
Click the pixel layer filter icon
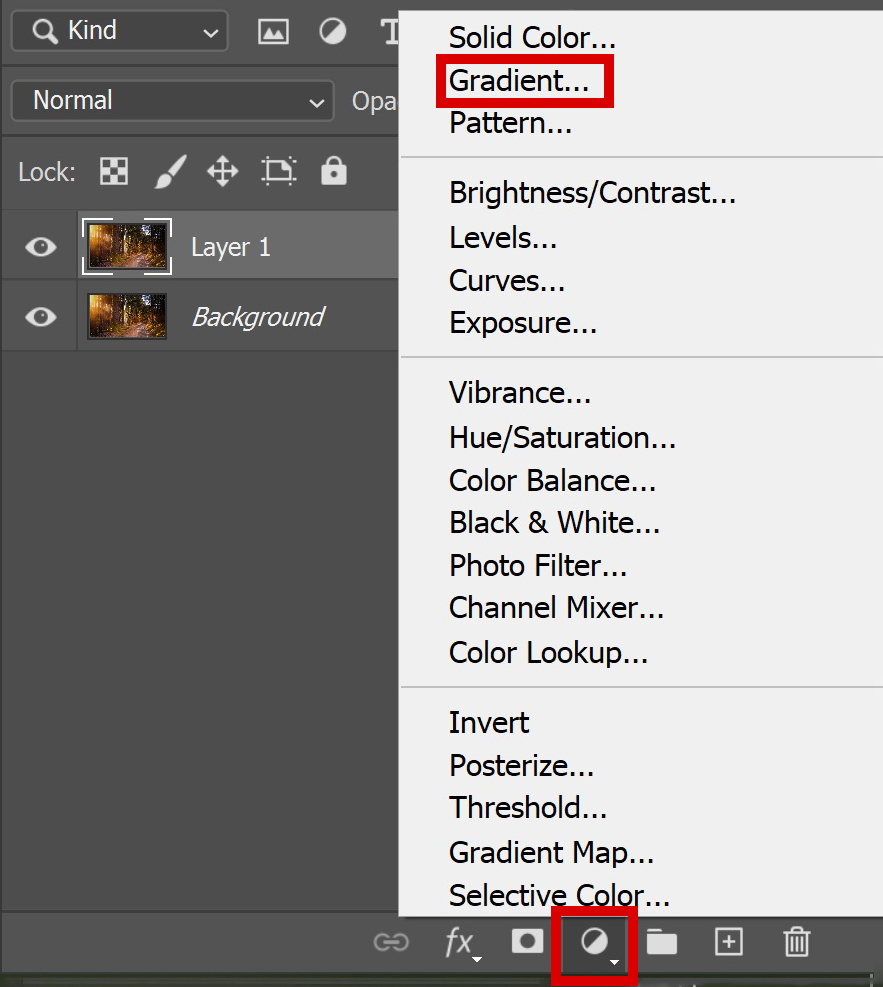(x=273, y=31)
